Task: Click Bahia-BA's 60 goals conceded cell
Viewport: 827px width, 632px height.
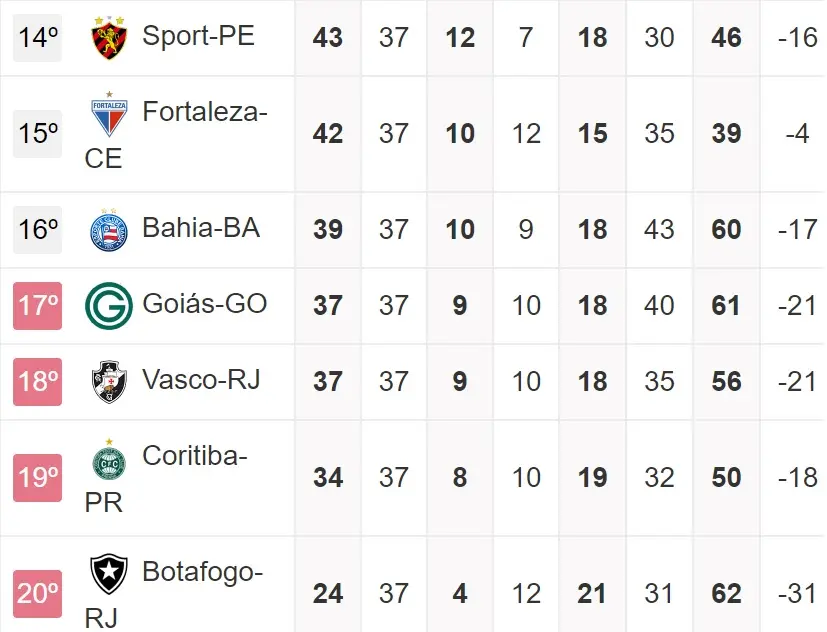Action: [726, 230]
